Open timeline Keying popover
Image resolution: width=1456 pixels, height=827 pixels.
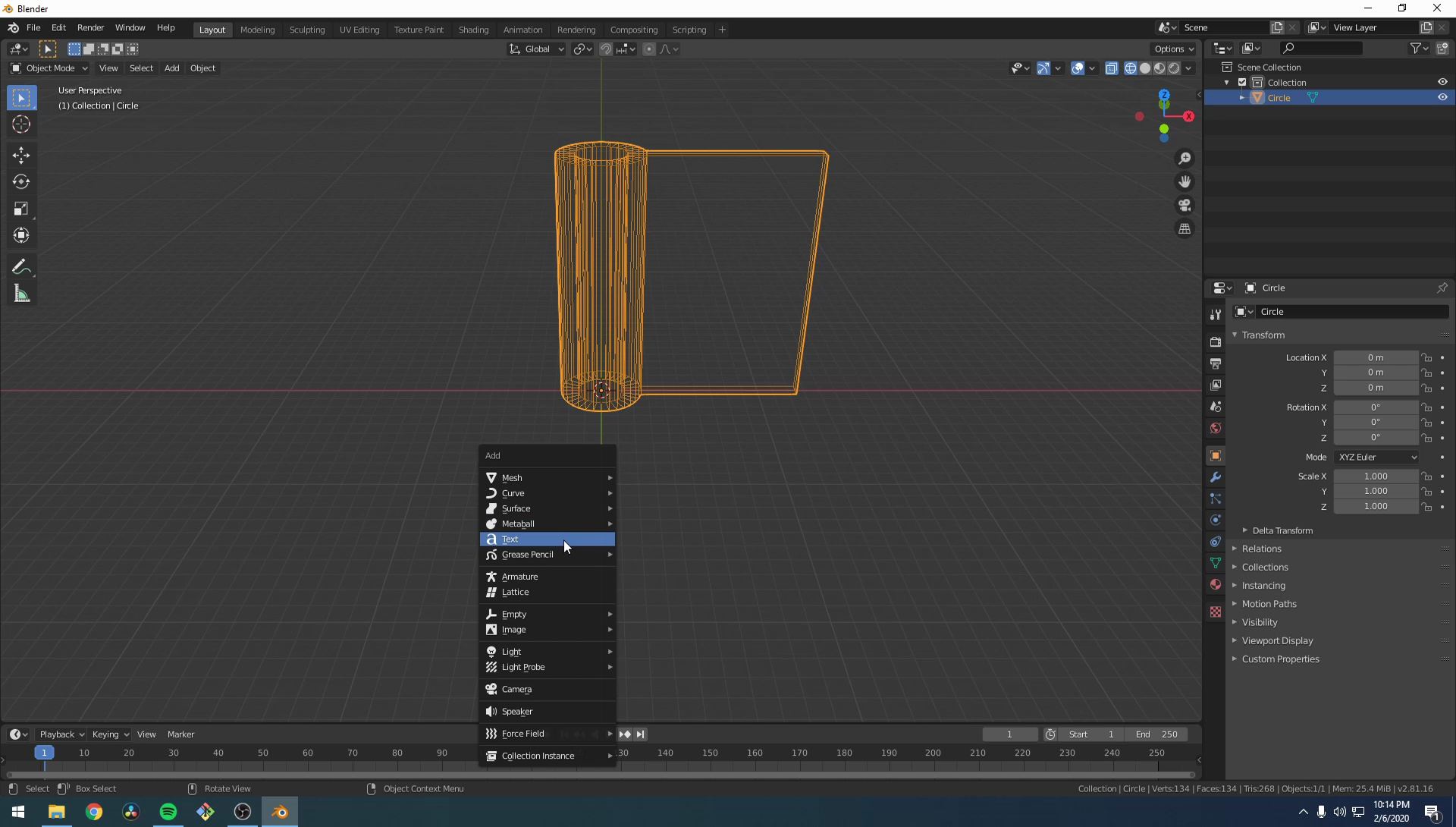tap(110, 734)
